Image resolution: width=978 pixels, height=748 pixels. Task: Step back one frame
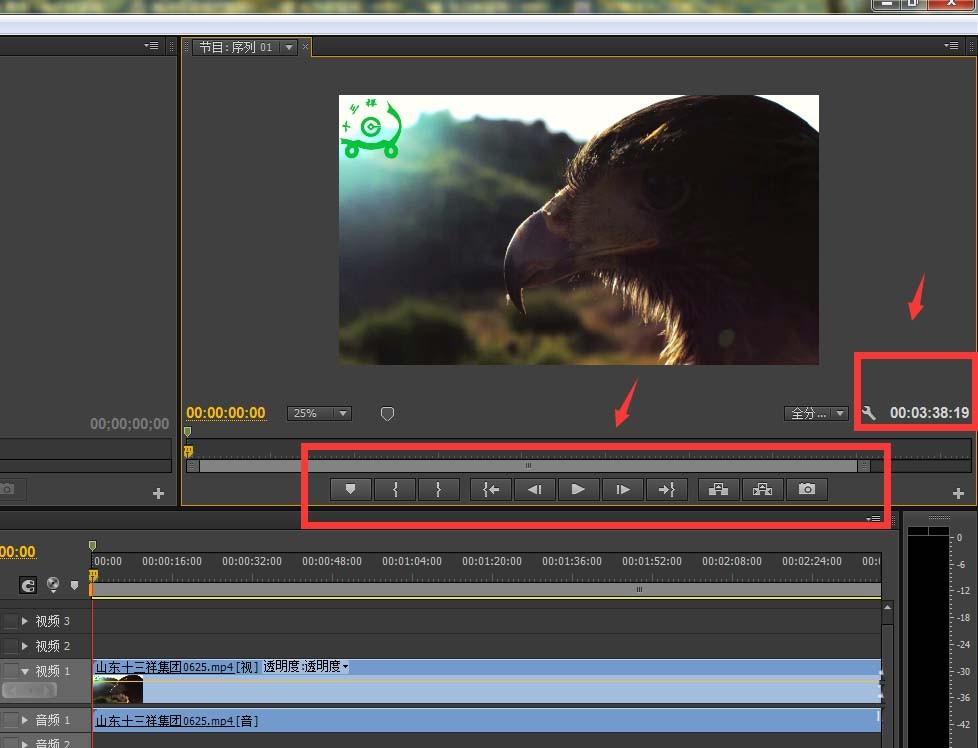(535, 489)
